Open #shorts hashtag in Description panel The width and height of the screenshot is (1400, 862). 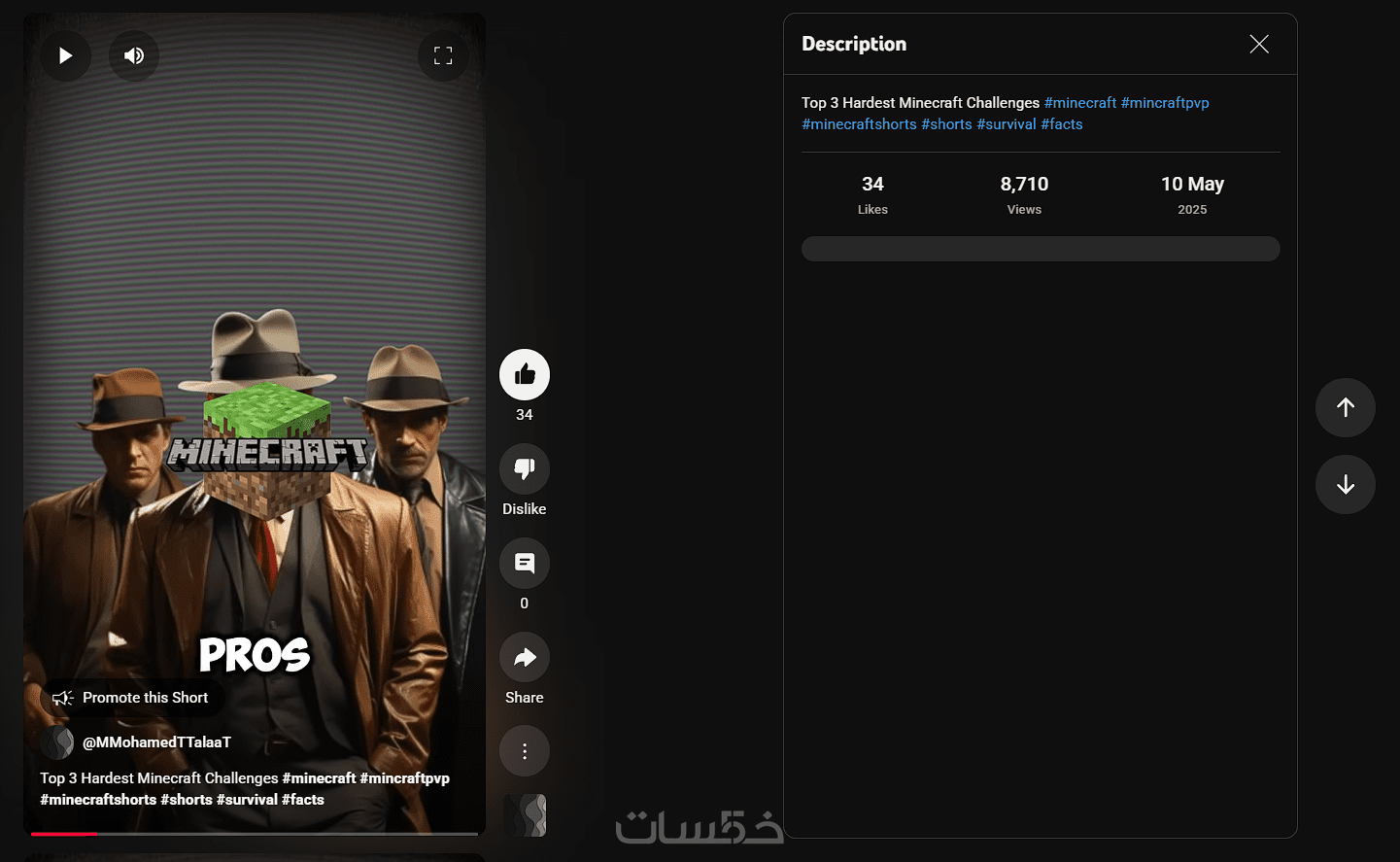coord(947,124)
